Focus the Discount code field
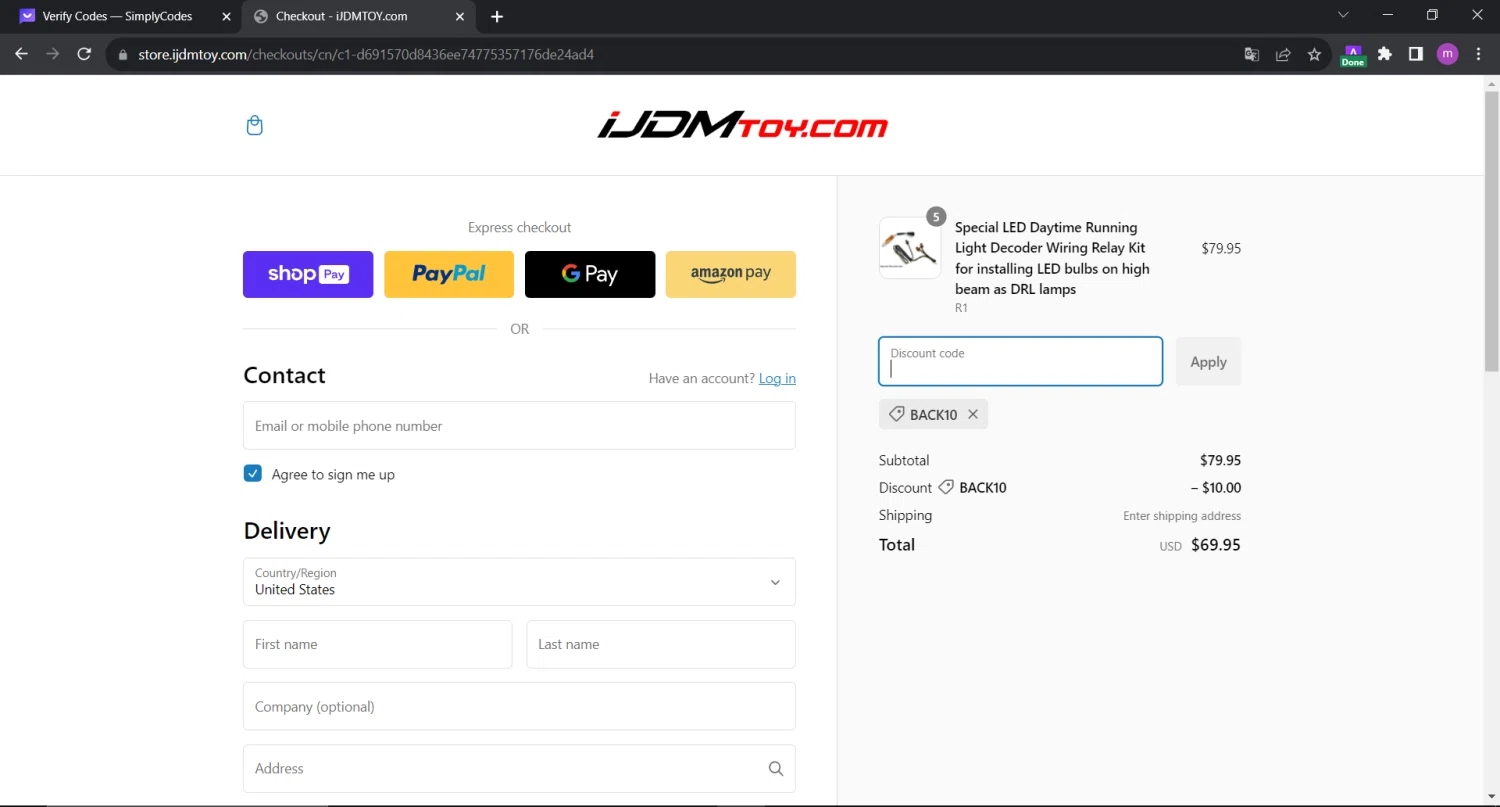 (x=1020, y=362)
